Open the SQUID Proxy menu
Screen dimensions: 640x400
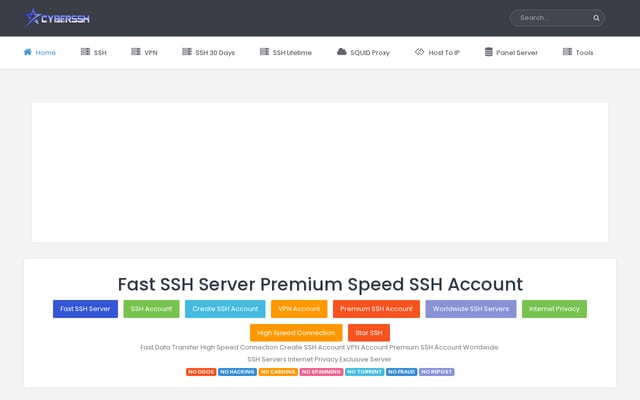(x=363, y=52)
